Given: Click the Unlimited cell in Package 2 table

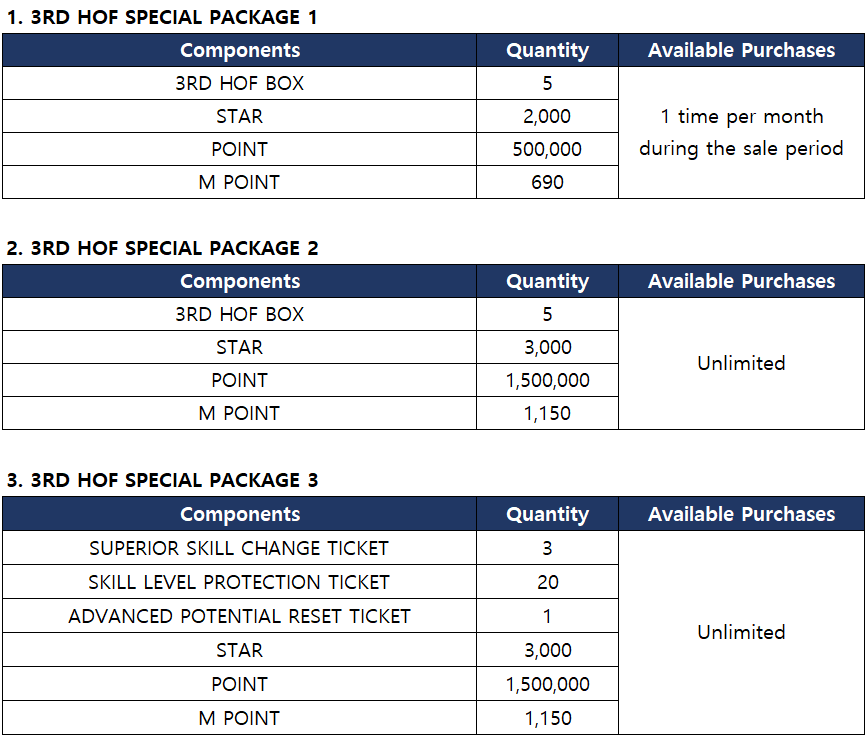Looking at the screenshot, I should point(741,363).
